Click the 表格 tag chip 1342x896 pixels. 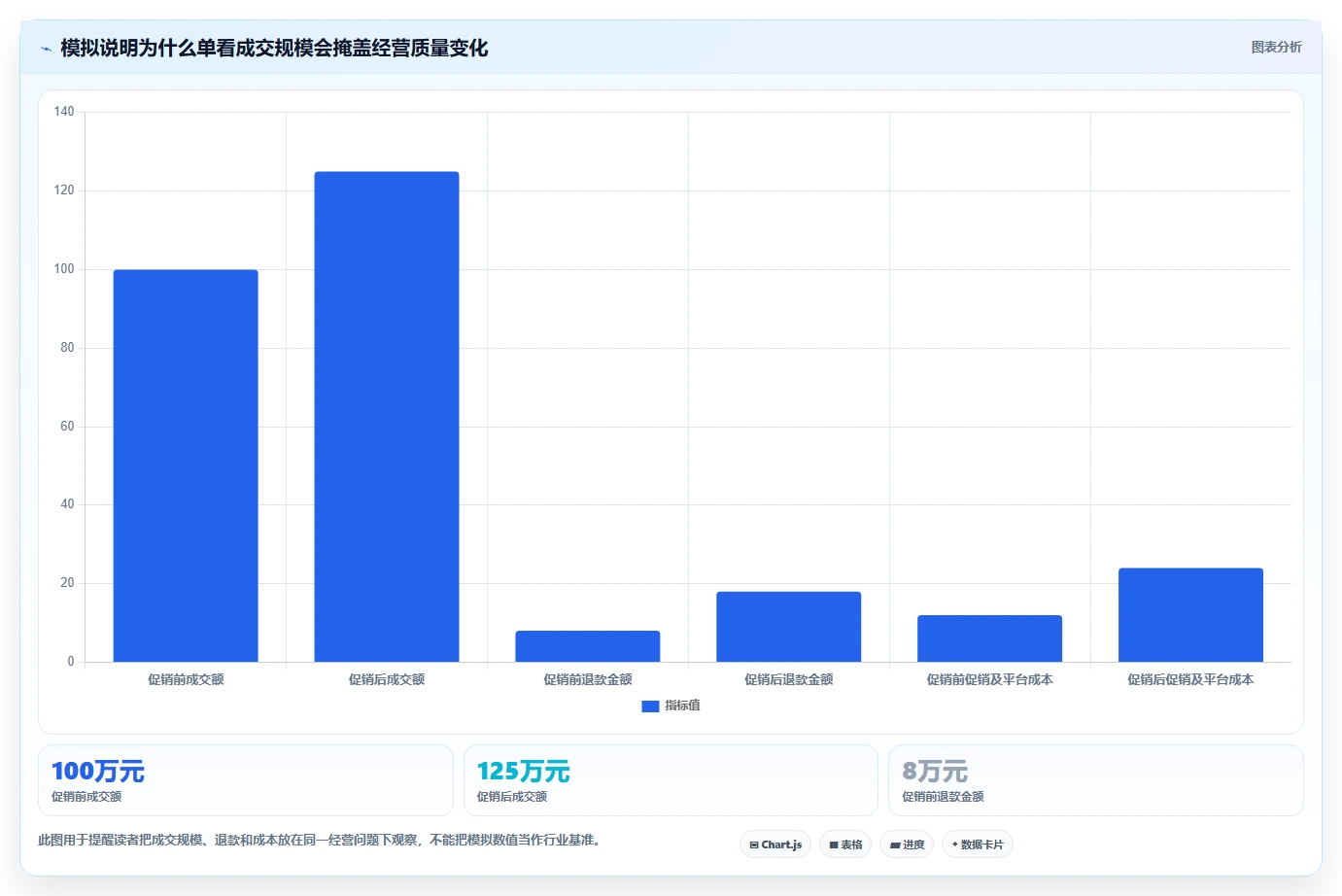point(845,844)
